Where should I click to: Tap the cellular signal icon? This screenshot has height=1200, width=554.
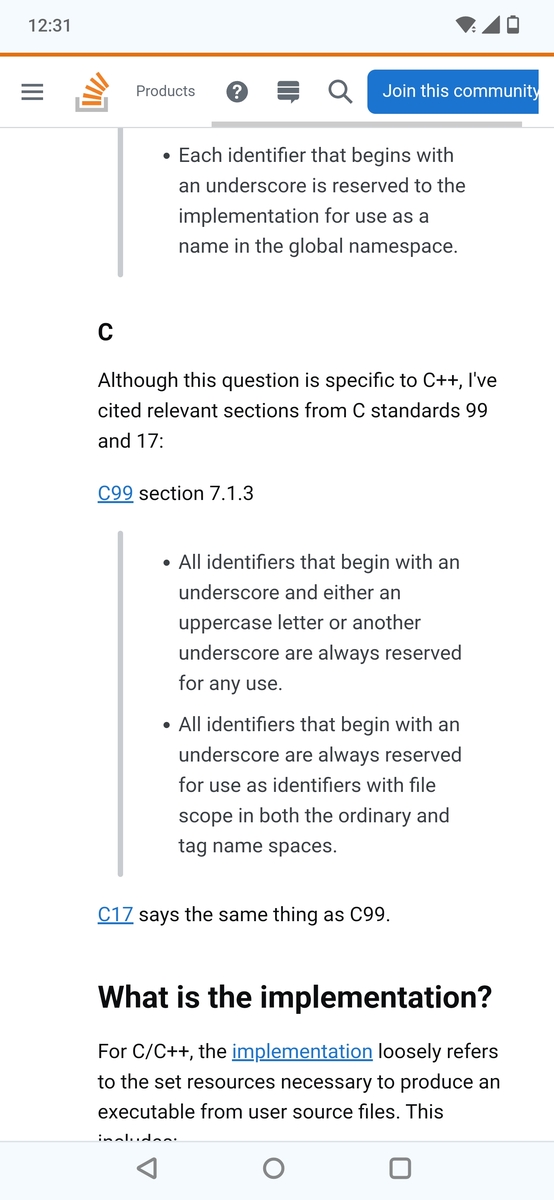pyautogui.click(x=490, y=25)
